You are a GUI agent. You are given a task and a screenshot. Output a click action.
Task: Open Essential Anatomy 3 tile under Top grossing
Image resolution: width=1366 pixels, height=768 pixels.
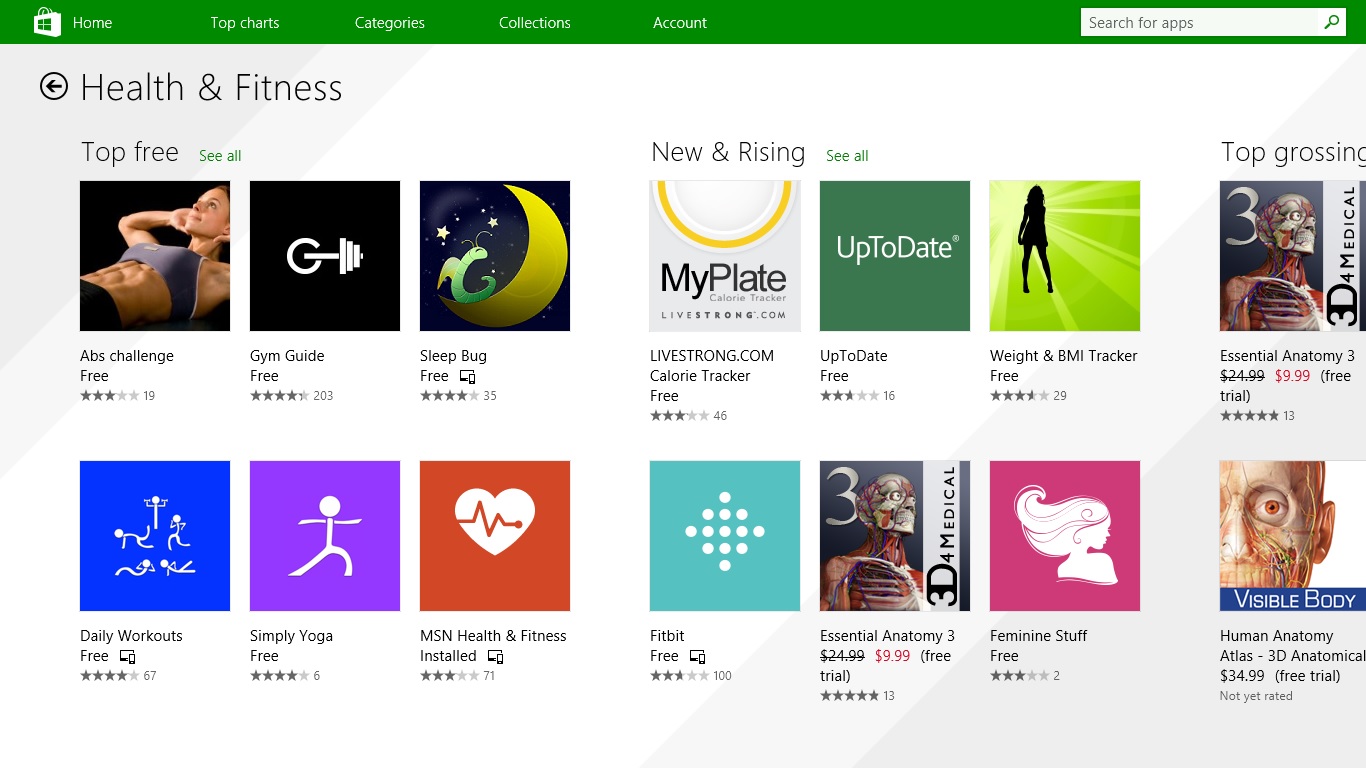(x=1293, y=256)
